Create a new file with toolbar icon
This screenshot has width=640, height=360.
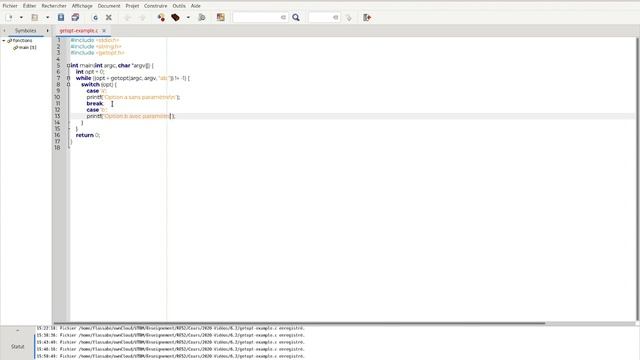(10, 18)
